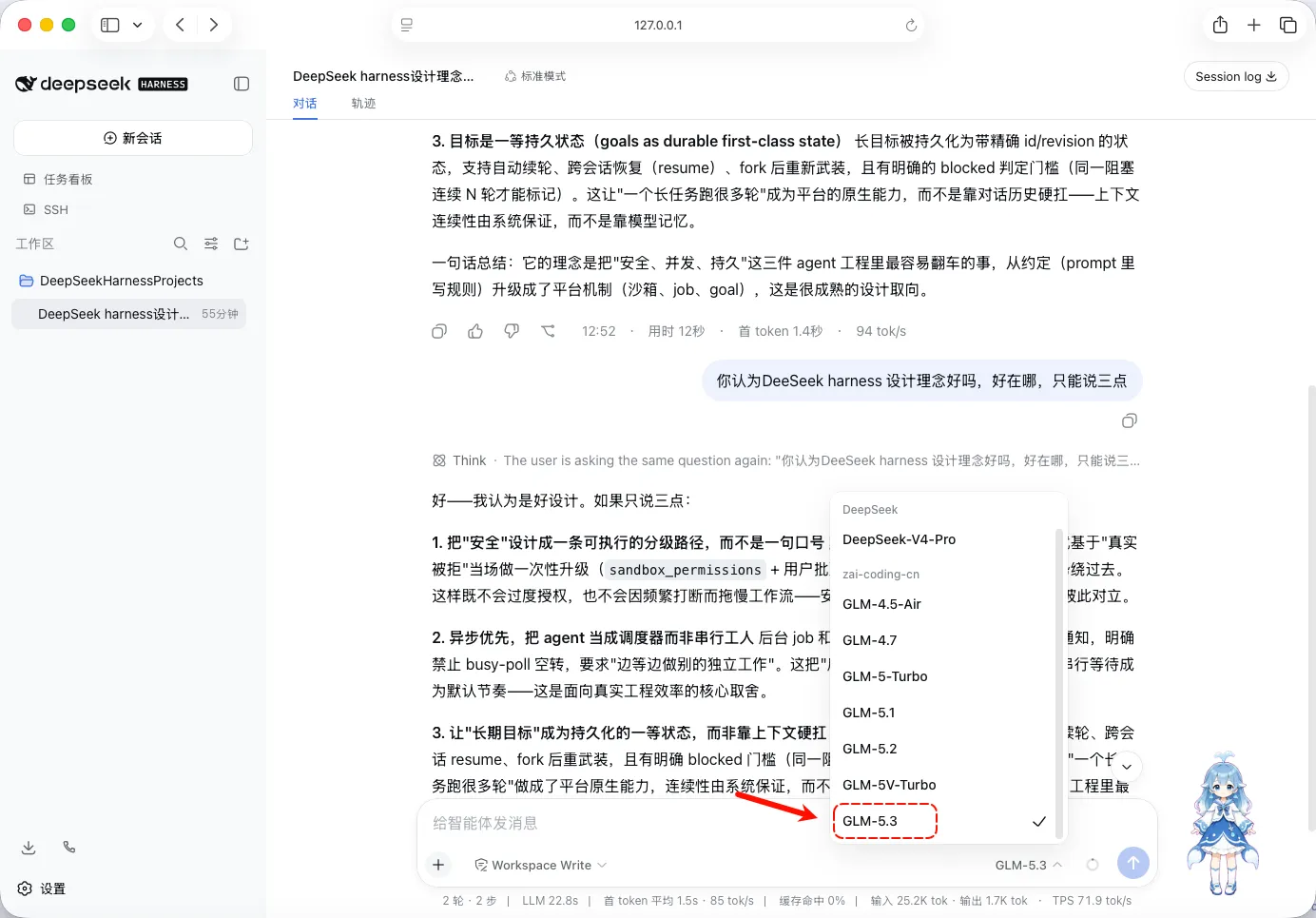Switch to the 轨迹 tab

[x=363, y=104]
